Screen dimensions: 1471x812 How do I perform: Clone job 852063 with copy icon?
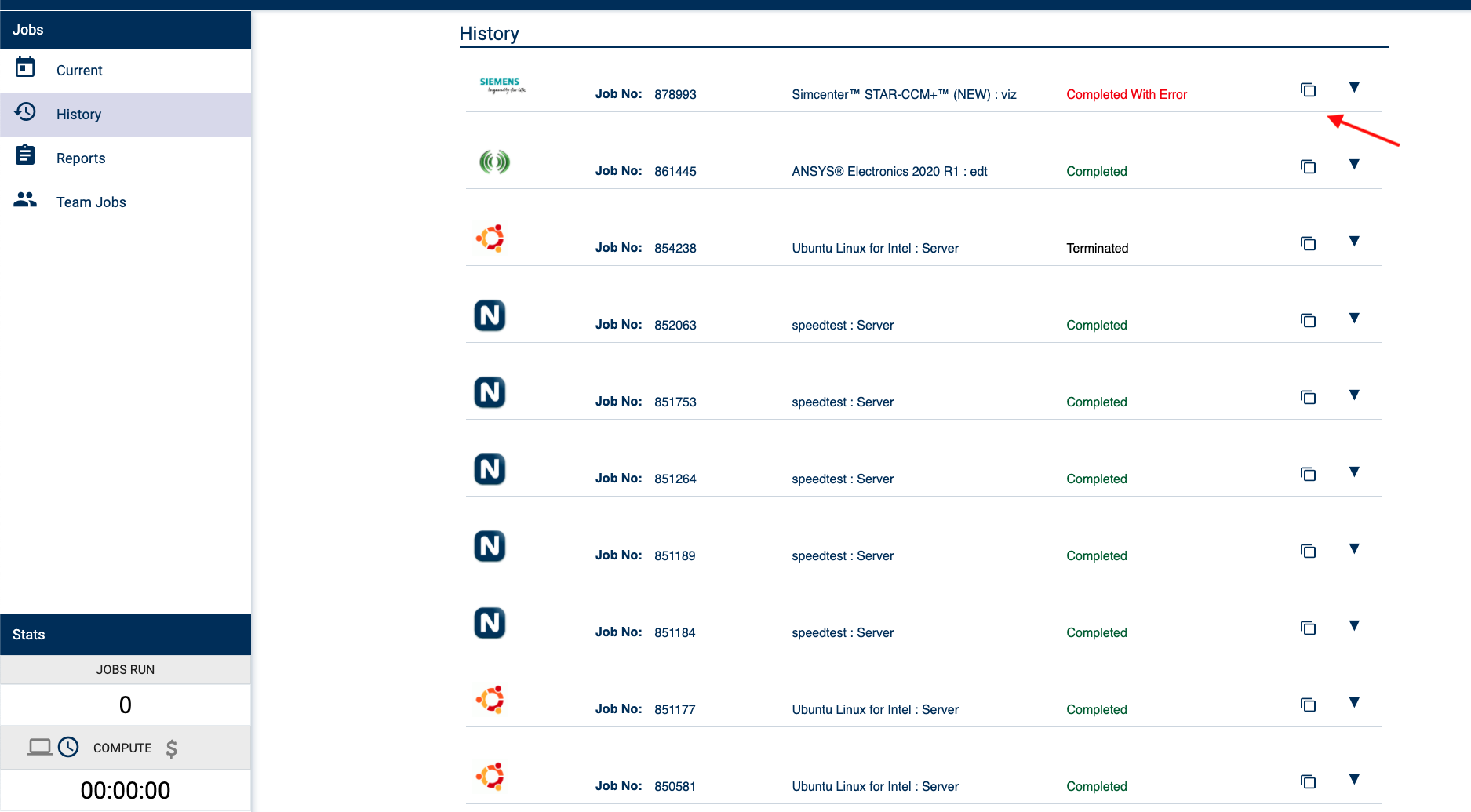(x=1308, y=320)
